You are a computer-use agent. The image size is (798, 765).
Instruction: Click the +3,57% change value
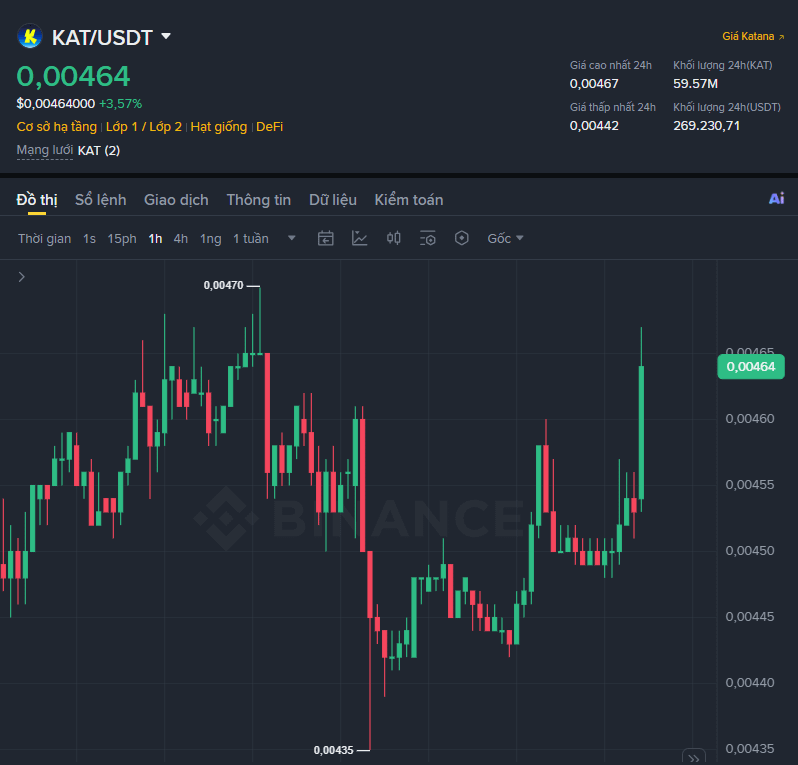pos(121,104)
